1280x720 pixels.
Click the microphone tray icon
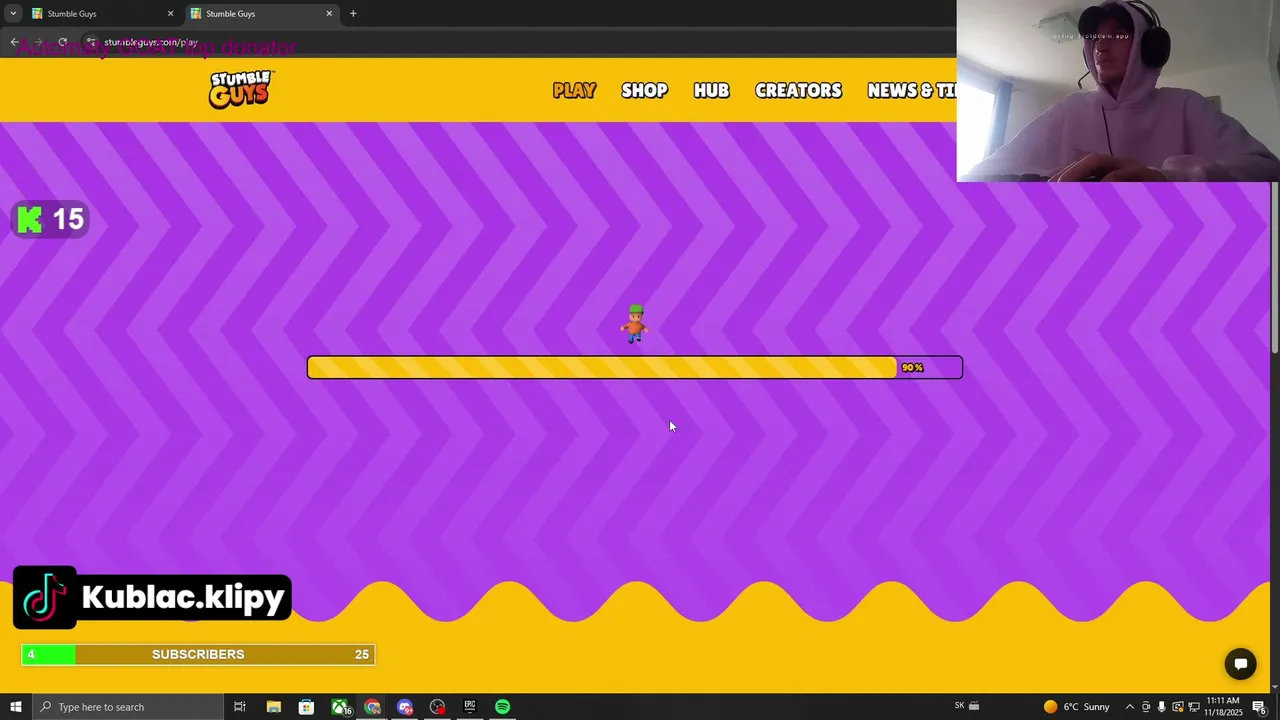pos(1161,707)
